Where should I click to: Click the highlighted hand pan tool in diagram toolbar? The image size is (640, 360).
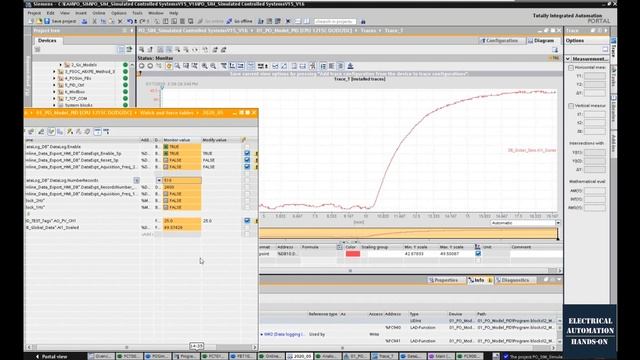pyautogui.click(x=169, y=66)
